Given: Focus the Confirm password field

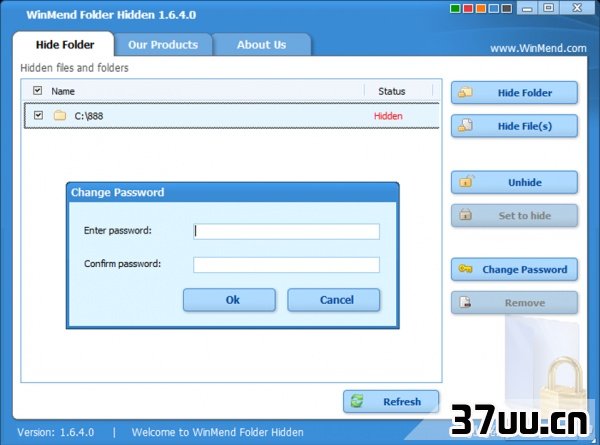Looking at the screenshot, I should (286, 265).
